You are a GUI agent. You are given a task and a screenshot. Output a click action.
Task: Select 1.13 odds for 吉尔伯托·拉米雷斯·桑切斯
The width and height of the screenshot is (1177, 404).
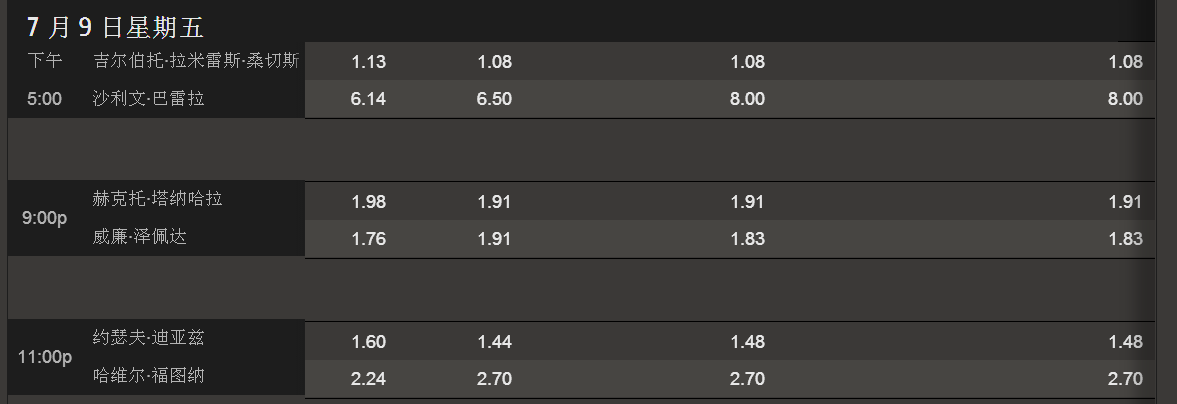coord(369,62)
